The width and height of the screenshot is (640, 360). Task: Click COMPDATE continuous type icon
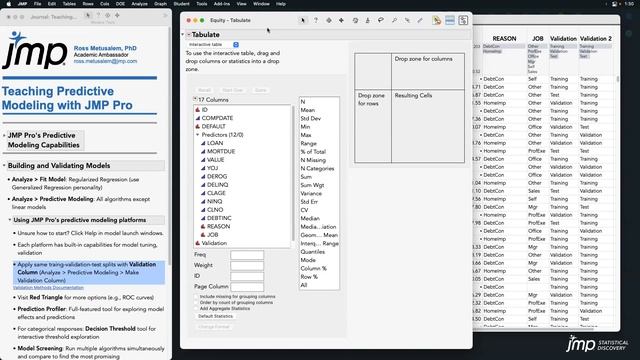pyautogui.click(x=198, y=118)
